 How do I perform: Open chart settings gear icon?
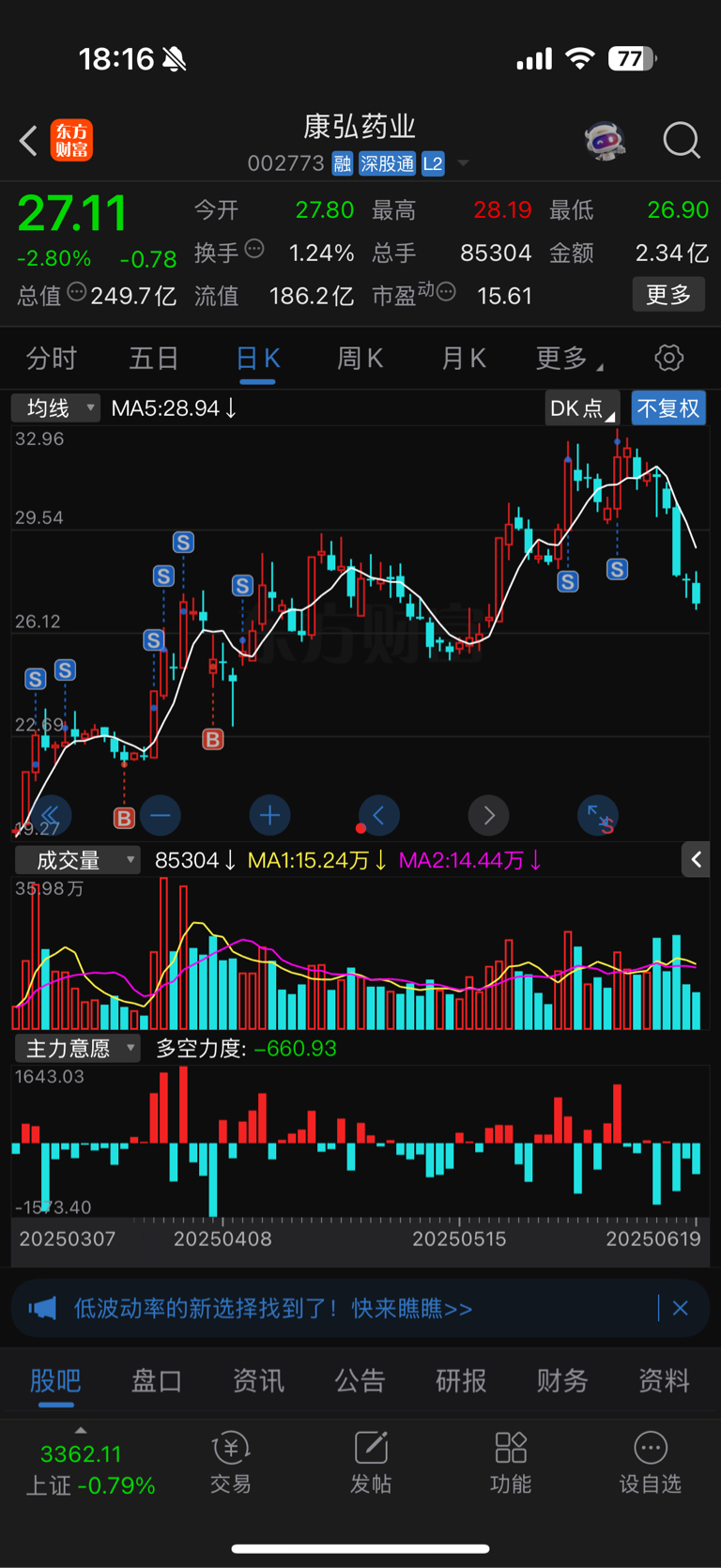(x=668, y=358)
